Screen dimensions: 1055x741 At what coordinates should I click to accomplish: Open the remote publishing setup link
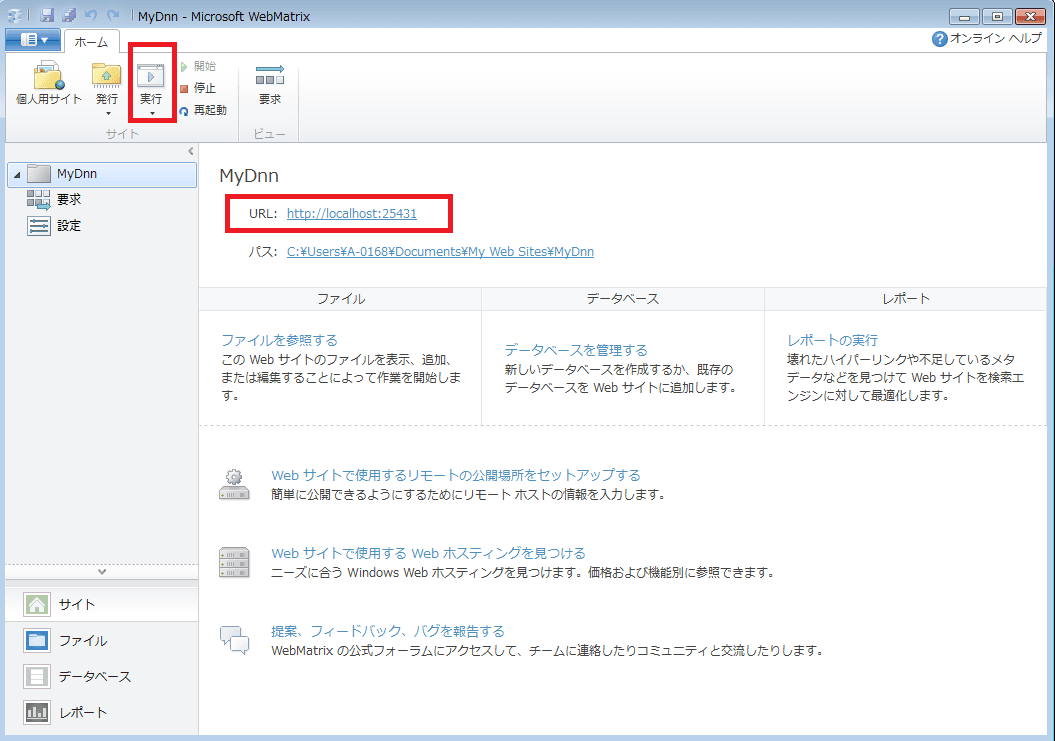456,475
